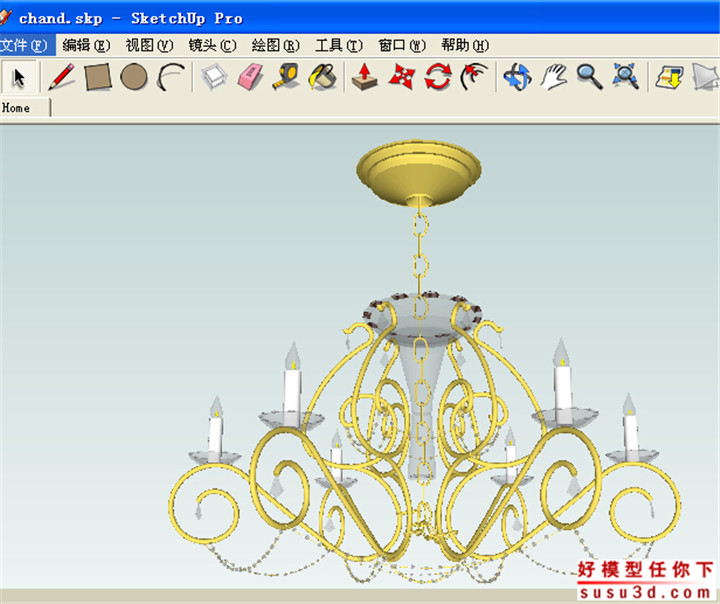Pick the Offset tool
Image resolution: width=720 pixels, height=604 pixels.
coord(474,77)
